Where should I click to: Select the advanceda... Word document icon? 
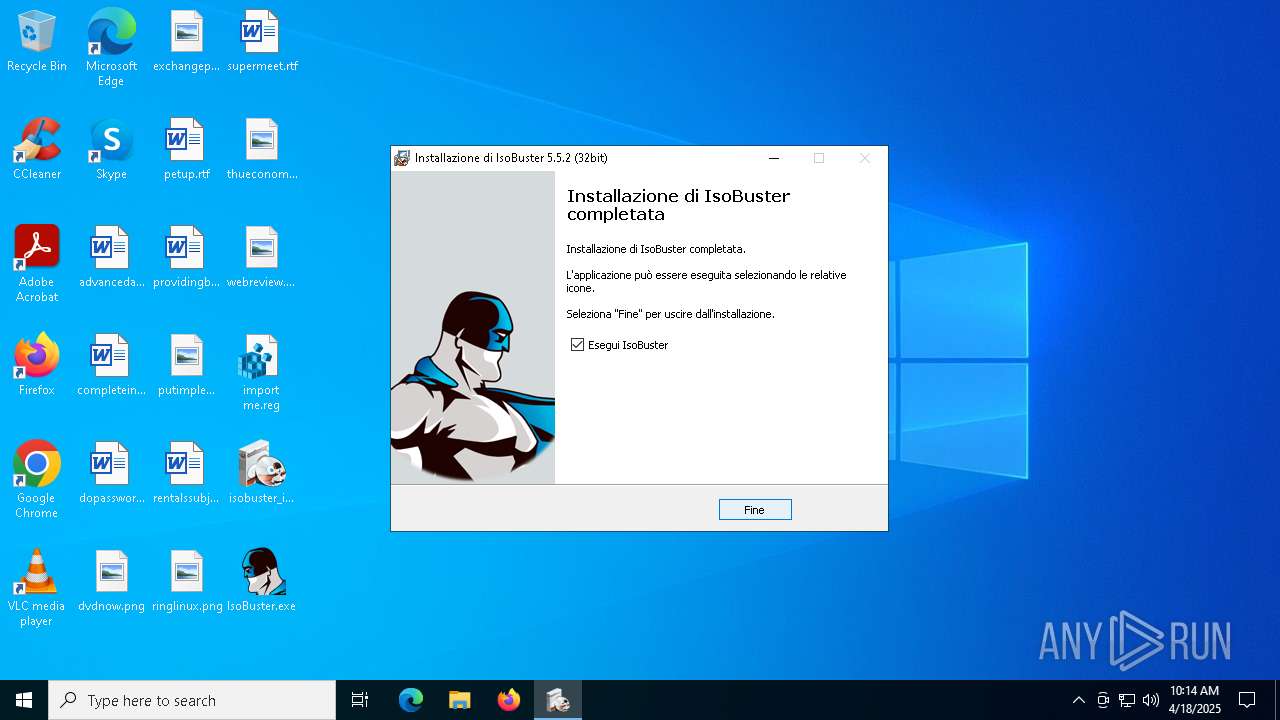(x=111, y=258)
